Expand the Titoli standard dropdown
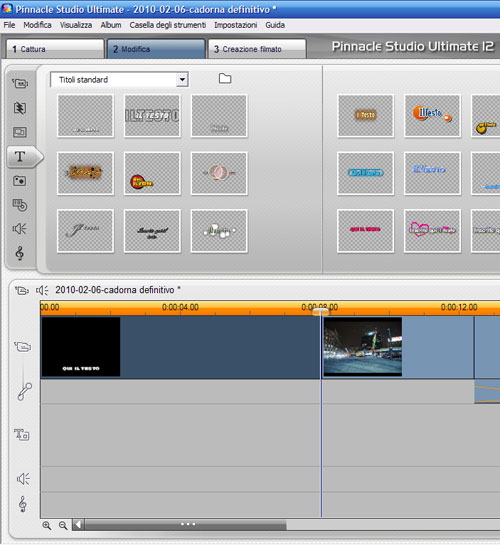 click(182, 80)
